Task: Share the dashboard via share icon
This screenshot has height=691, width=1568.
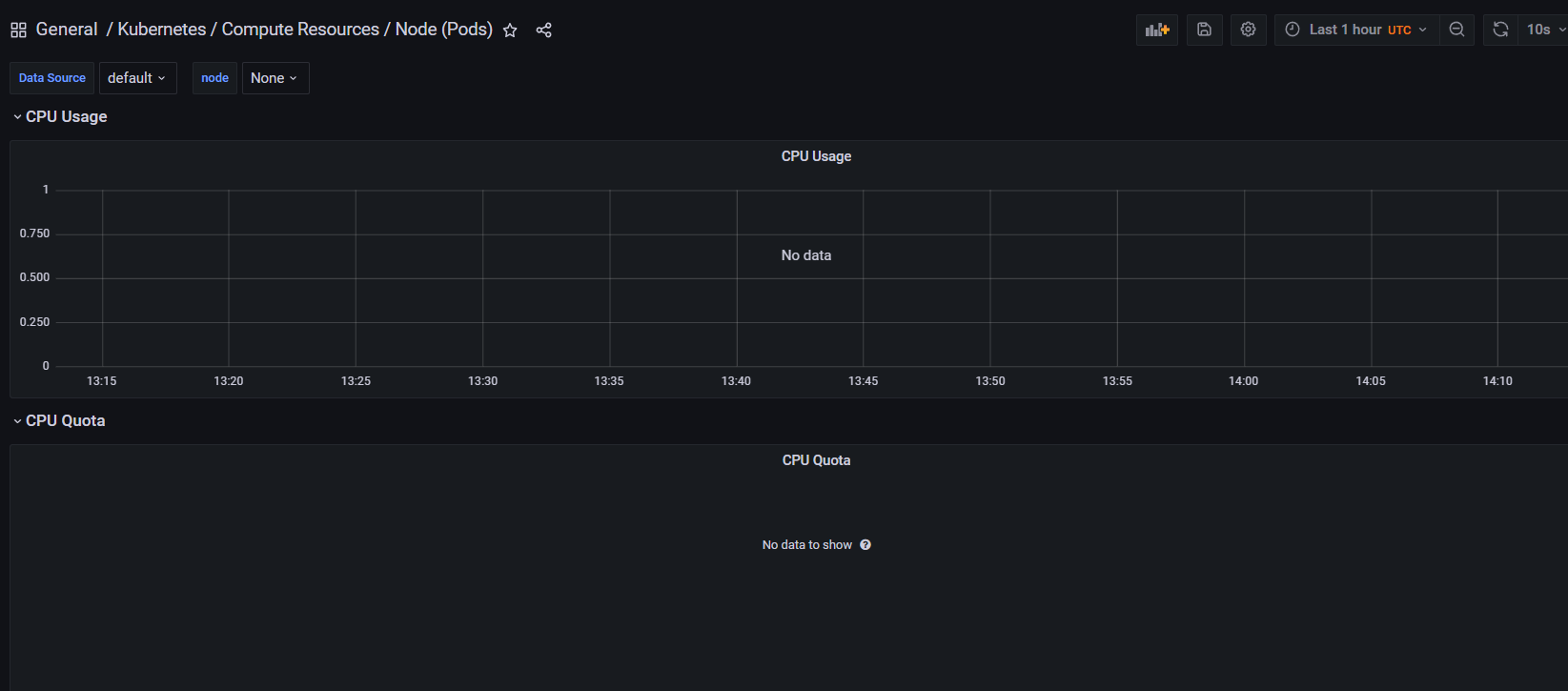Action: (543, 30)
